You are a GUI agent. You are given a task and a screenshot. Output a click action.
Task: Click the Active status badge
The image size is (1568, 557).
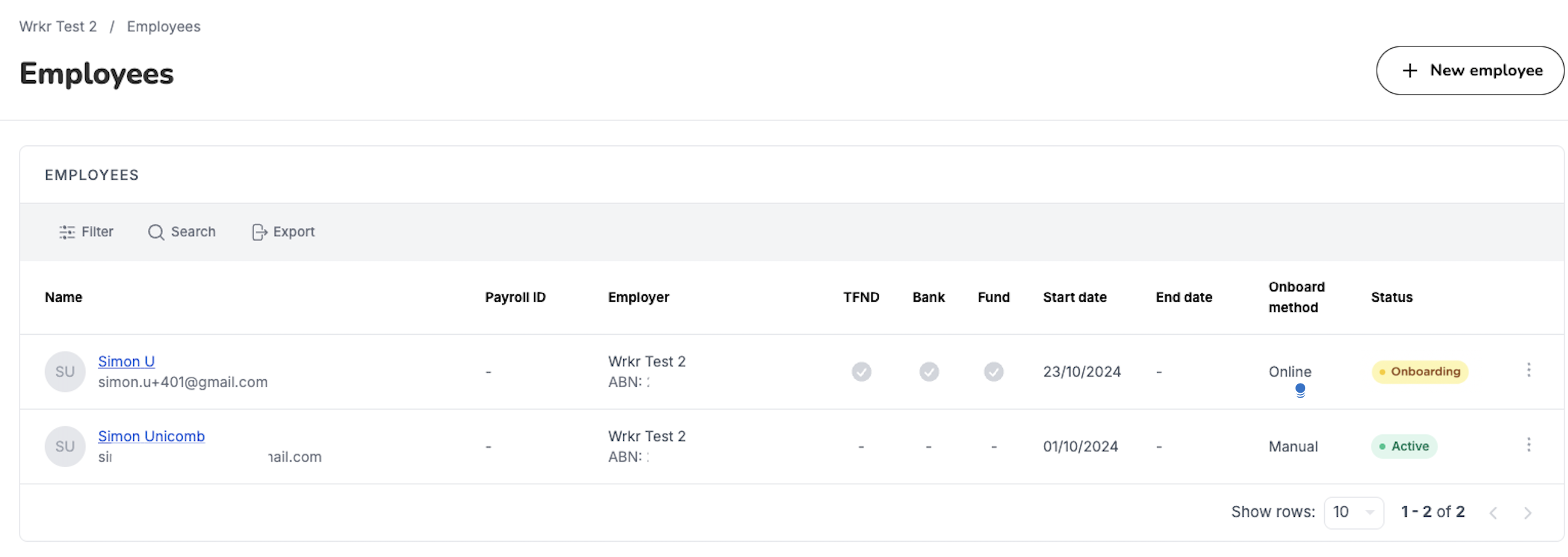pos(1404,446)
